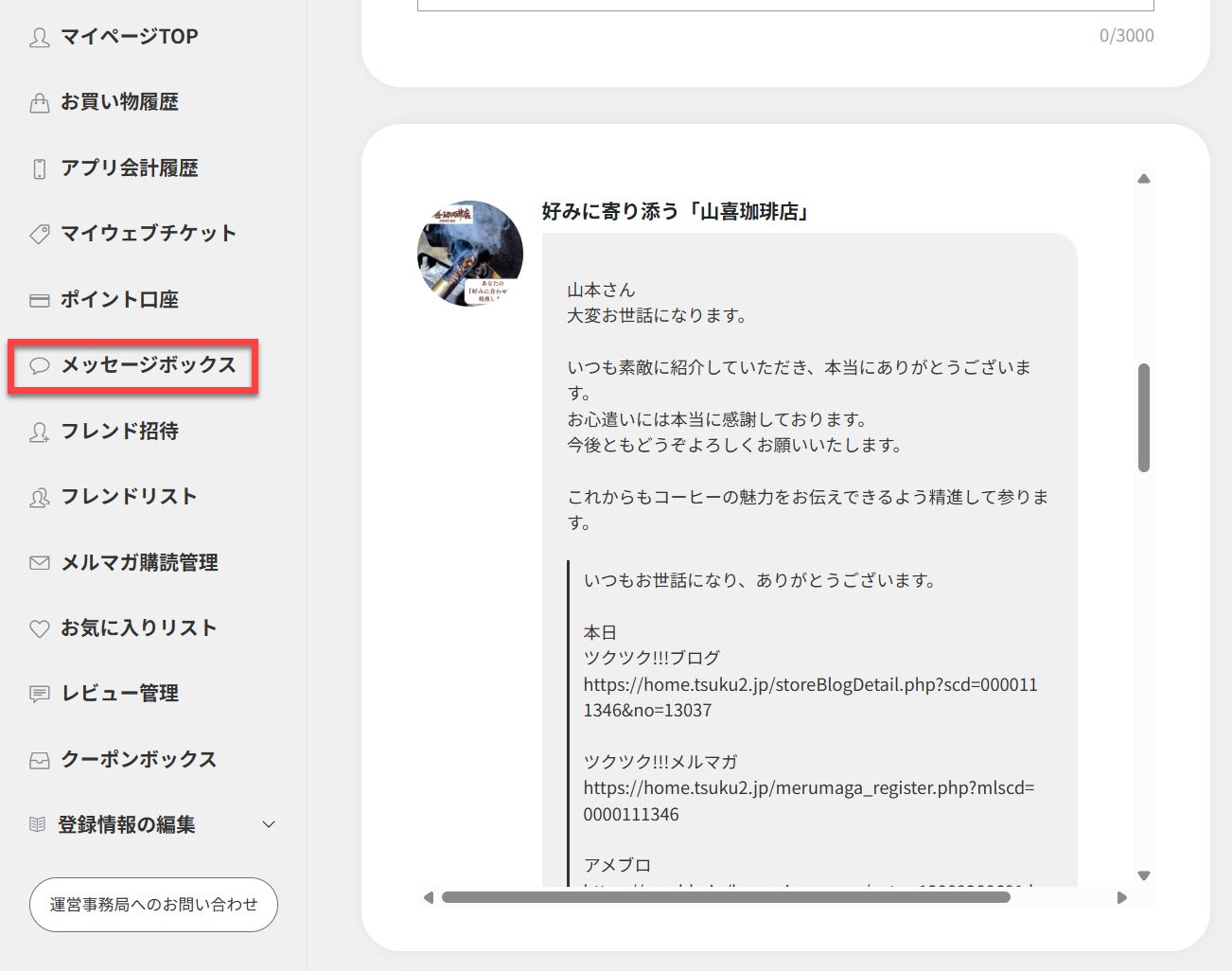Click the envelope icon for メルマガ購読管理
Viewport: 1232px width, 971px height.
(x=39, y=563)
